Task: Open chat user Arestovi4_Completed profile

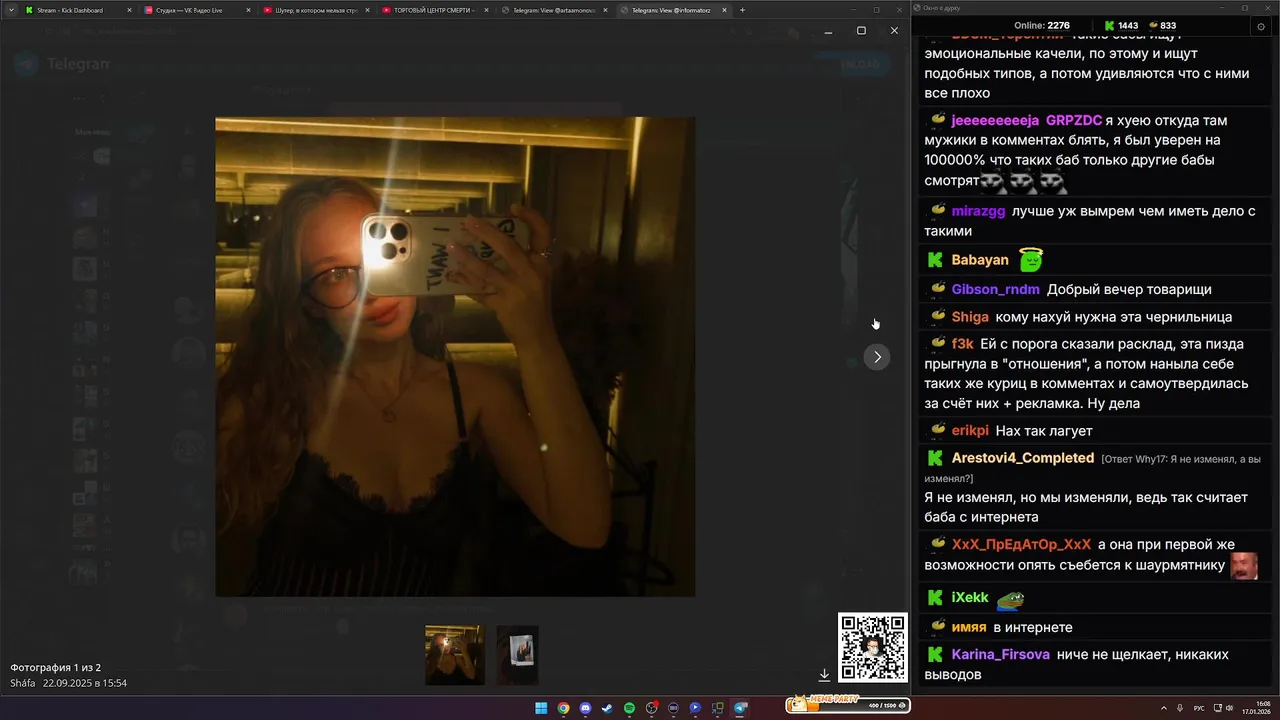Action: tap(1023, 458)
